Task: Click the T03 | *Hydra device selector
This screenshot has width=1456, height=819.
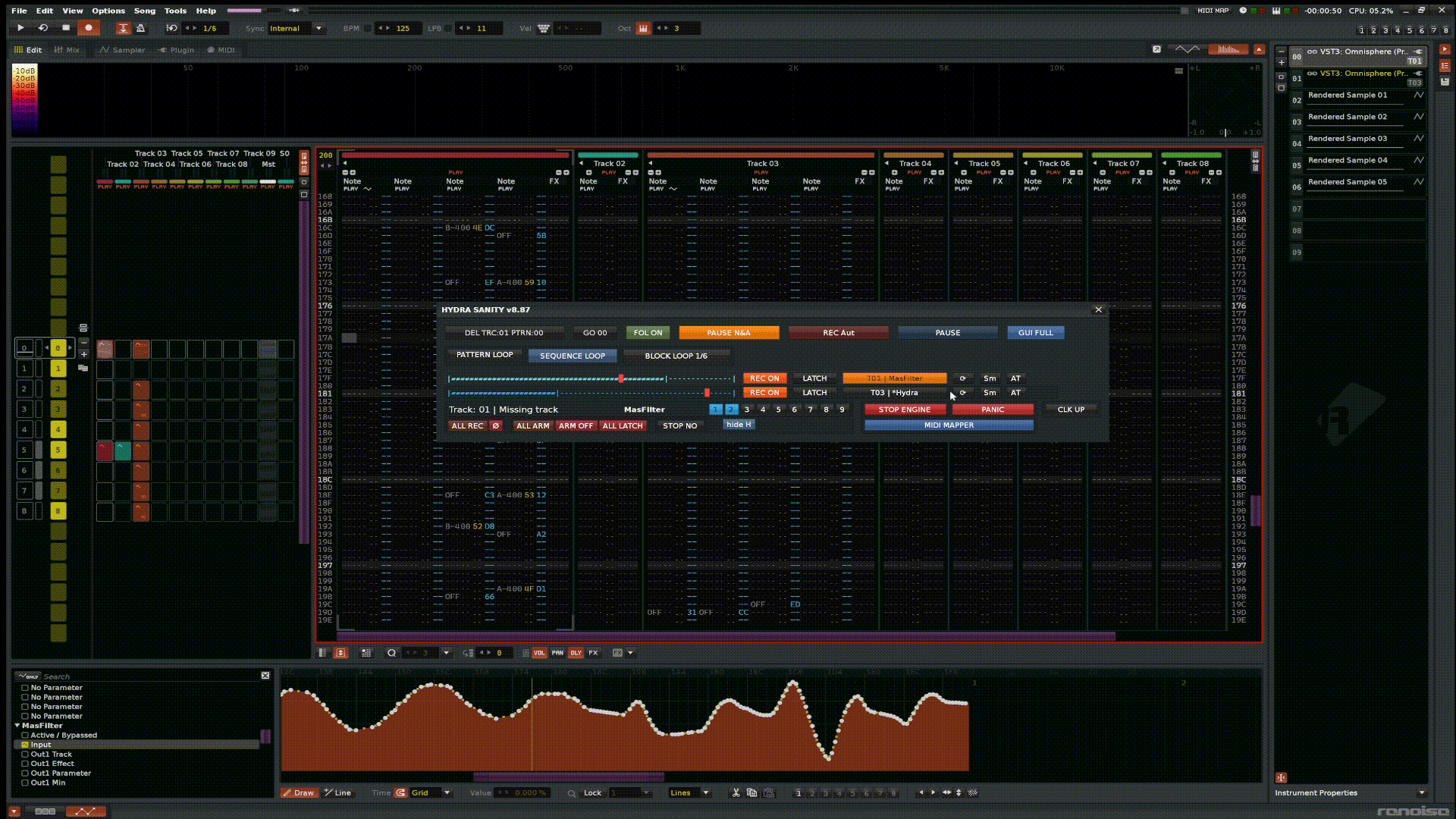Action: coord(895,393)
